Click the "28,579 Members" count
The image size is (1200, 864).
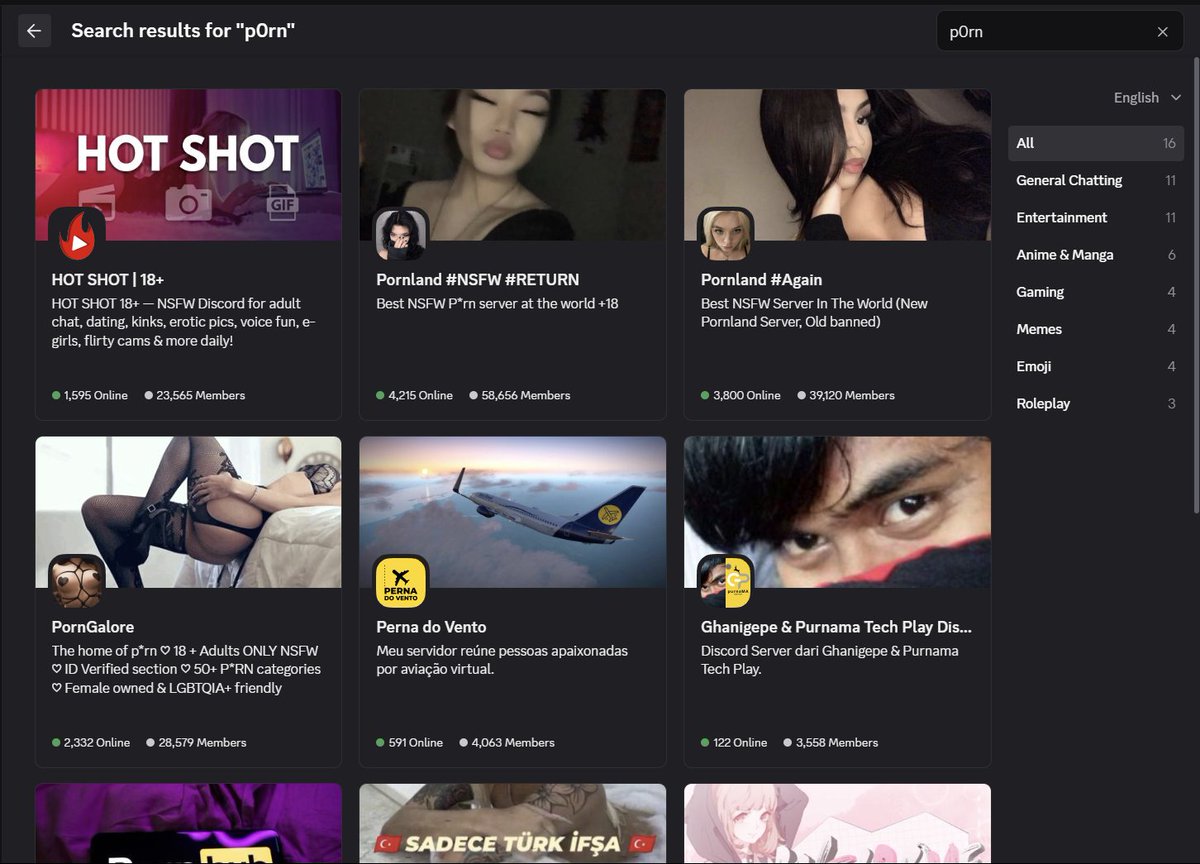click(202, 742)
